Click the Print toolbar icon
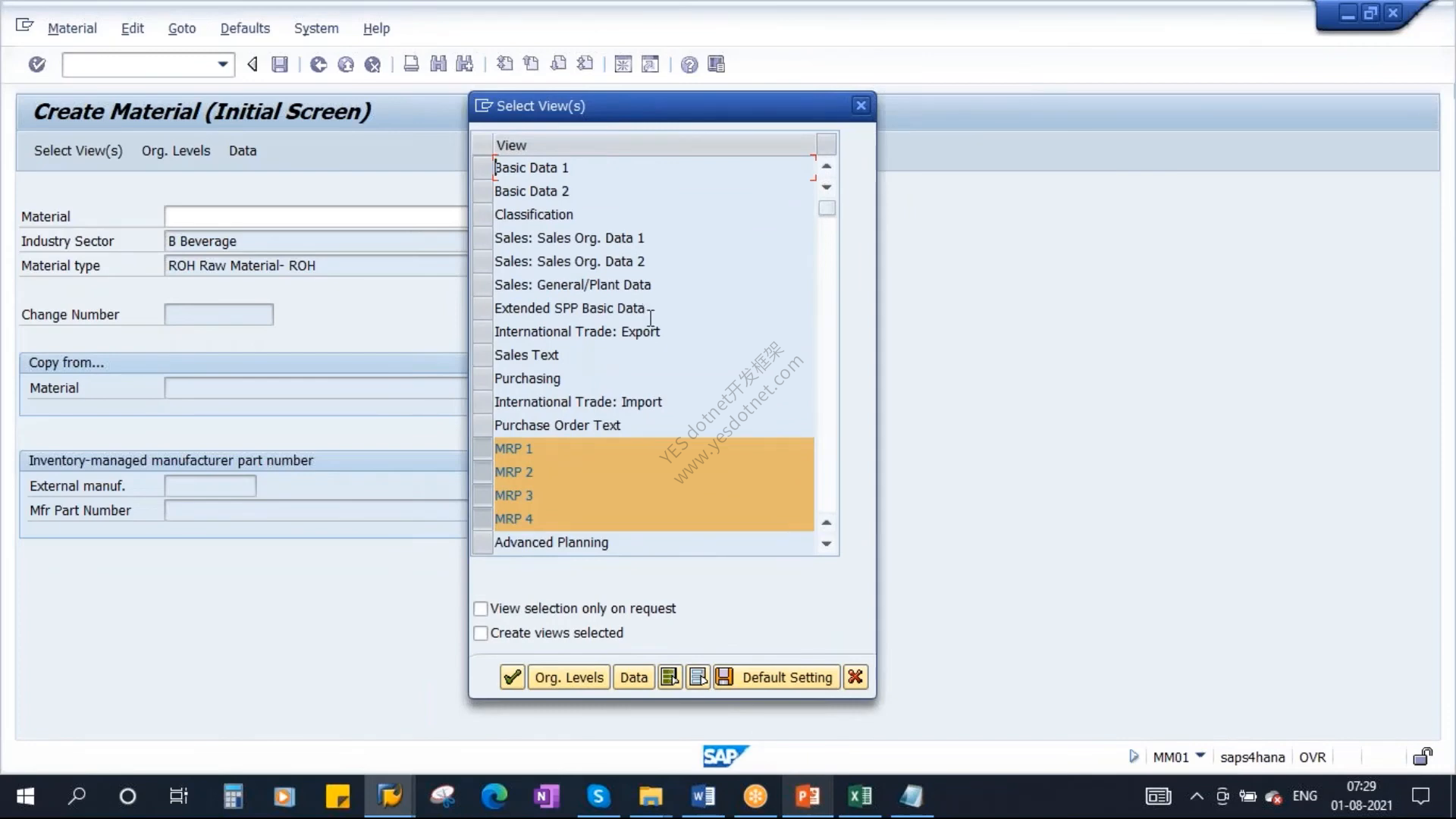1456x819 pixels. click(x=411, y=64)
